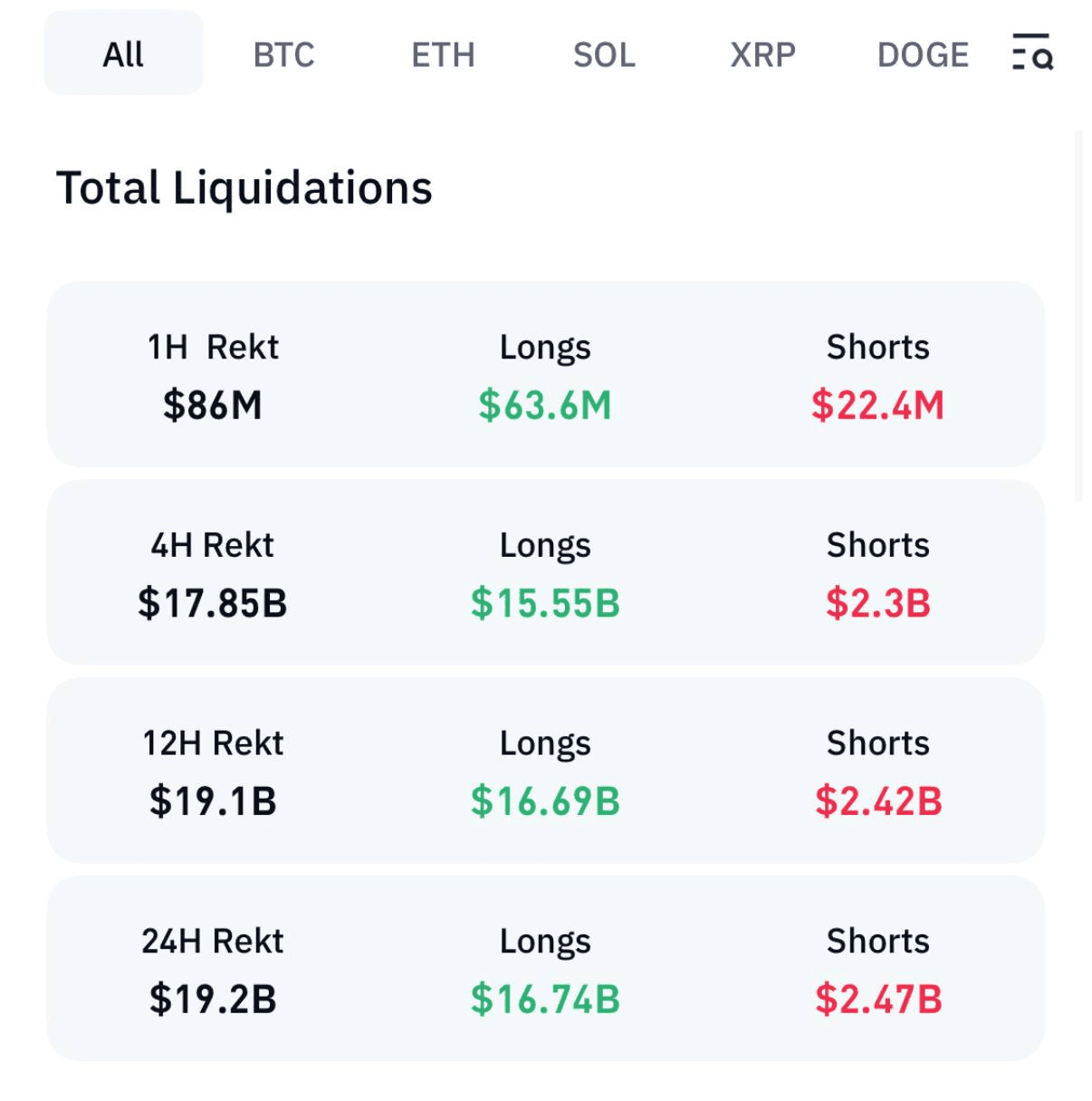1092x1101 pixels.
Task: Click the 12H Shorts $2.42B value
Action: click(877, 801)
